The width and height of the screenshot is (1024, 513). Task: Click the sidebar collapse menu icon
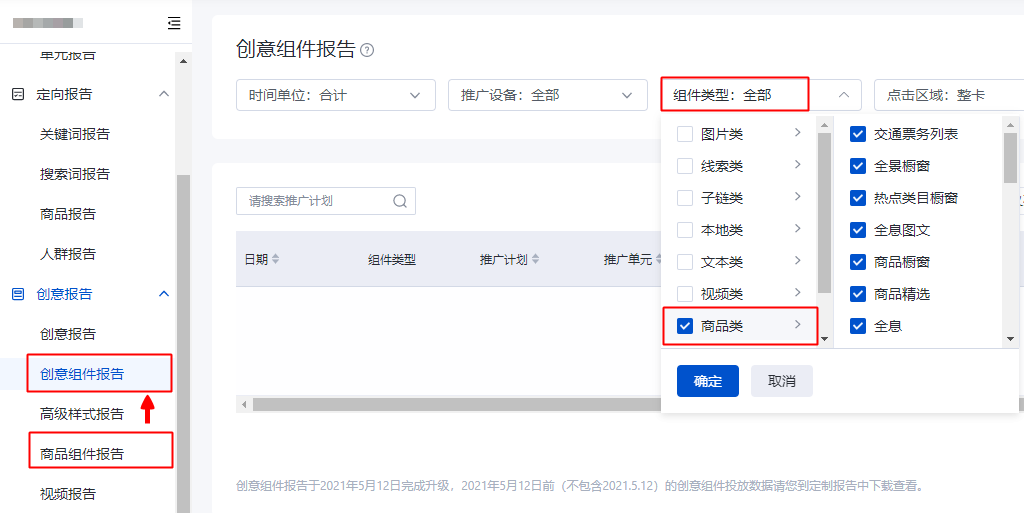pos(174,23)
